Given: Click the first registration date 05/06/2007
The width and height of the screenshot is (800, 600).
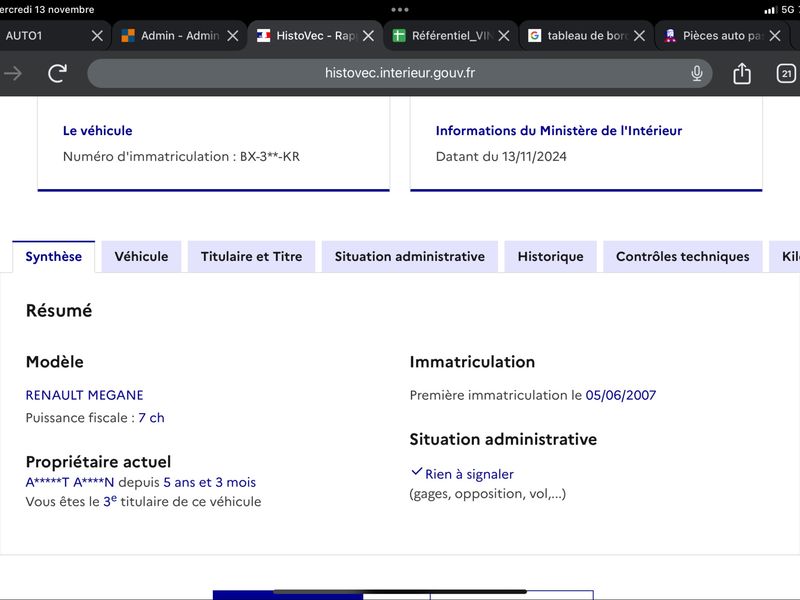Looking at the screenshot, I should point(621,395).
